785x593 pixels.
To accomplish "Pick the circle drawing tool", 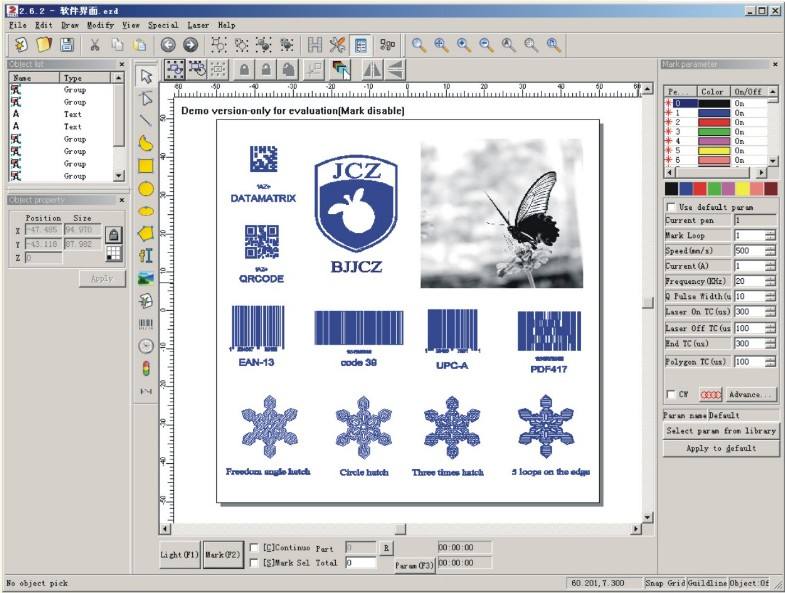I will (x=146, y=188).
